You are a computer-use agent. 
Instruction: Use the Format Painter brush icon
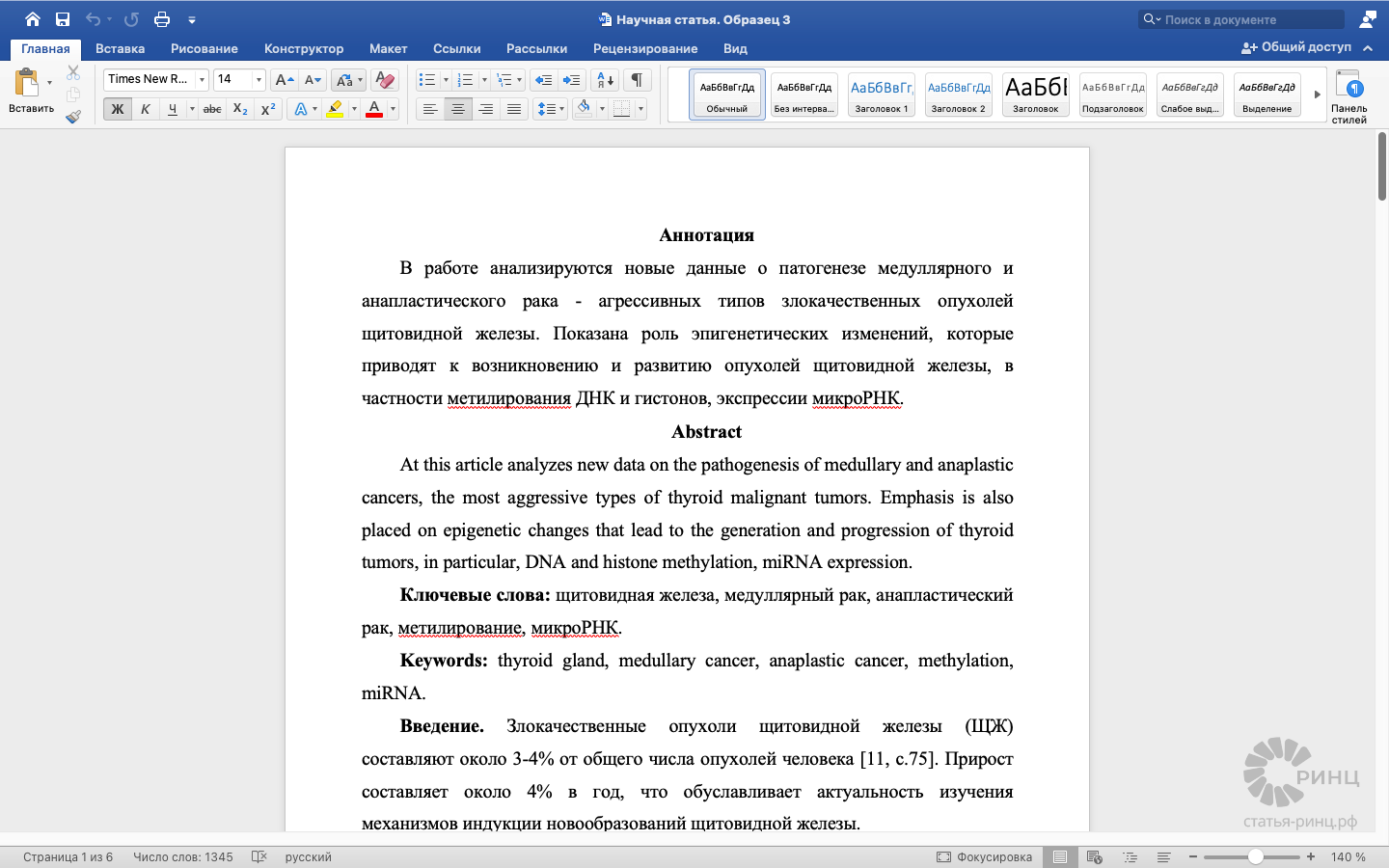(73, 117)
